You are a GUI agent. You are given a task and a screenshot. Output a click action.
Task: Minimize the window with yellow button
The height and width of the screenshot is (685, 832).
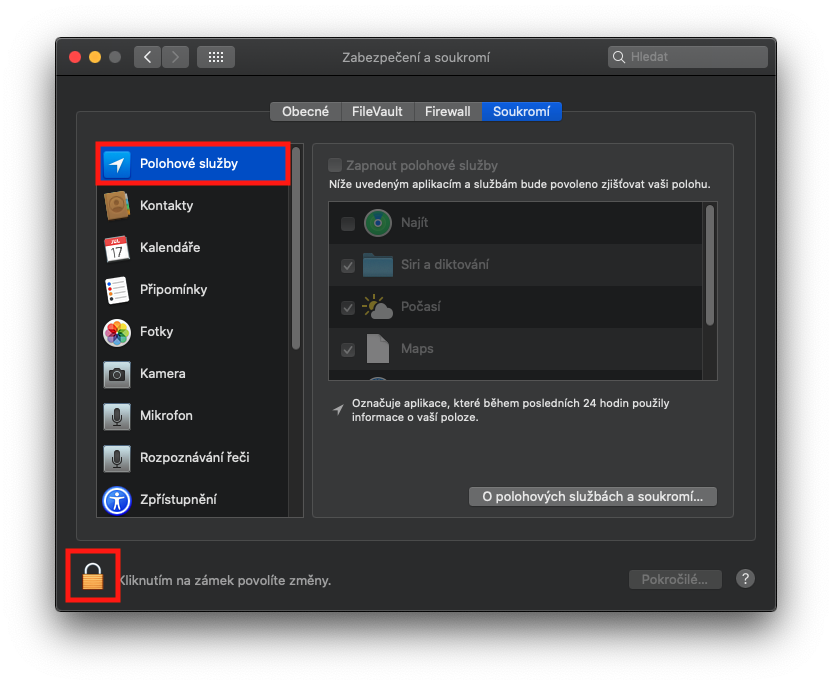click(95, 57)
